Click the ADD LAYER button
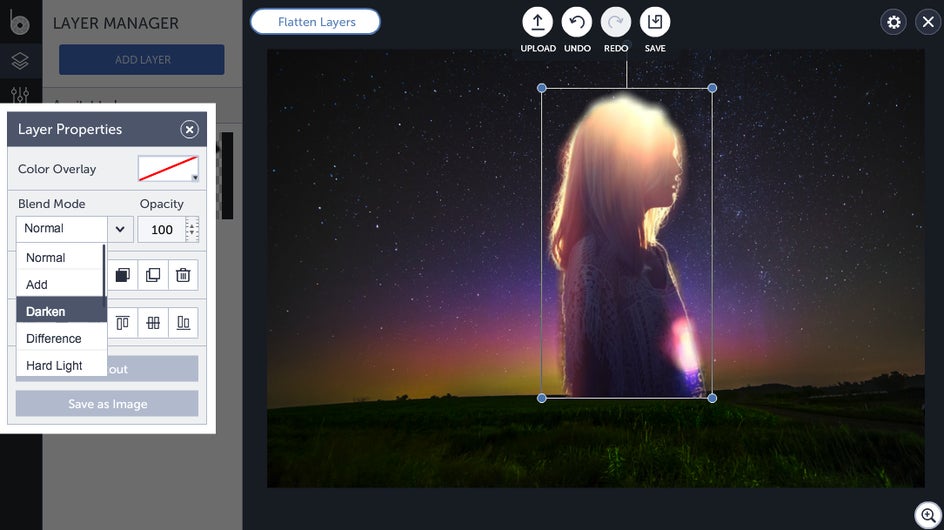The image size is (944, 530). coord(141,60)
